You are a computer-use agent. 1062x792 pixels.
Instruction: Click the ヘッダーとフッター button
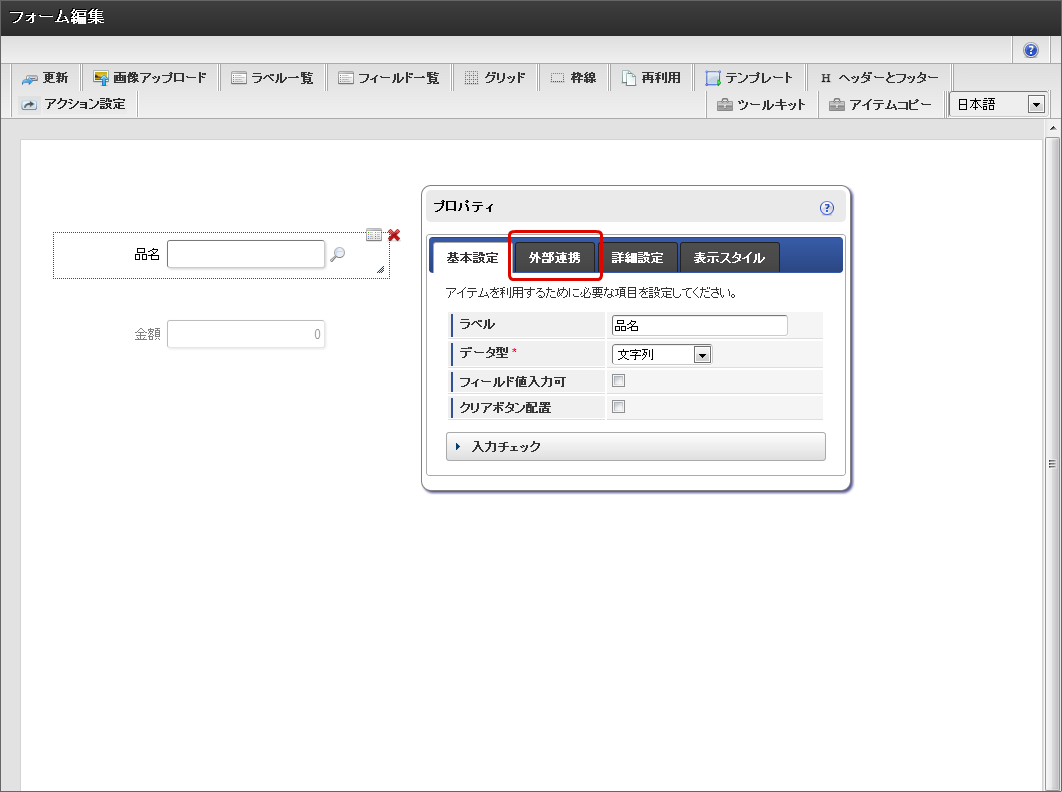tap(878, 78)
